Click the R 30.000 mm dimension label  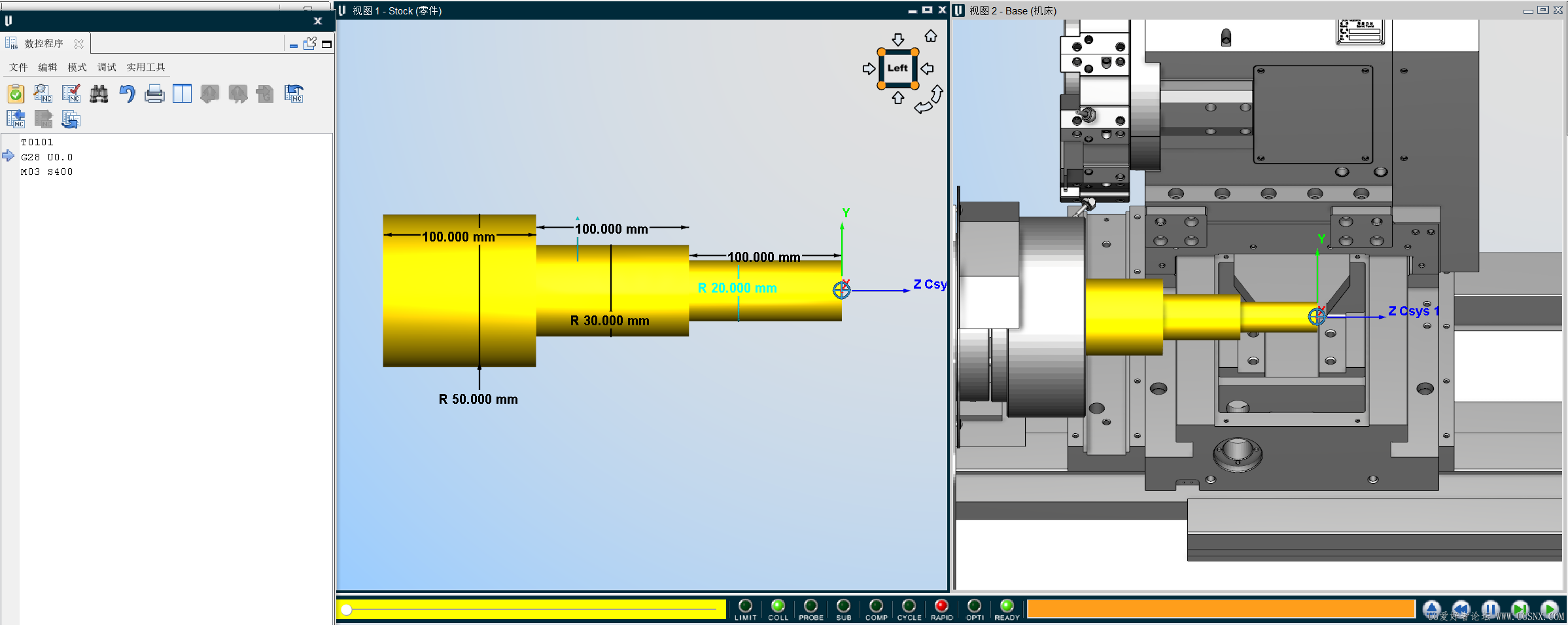click(610, 321)
